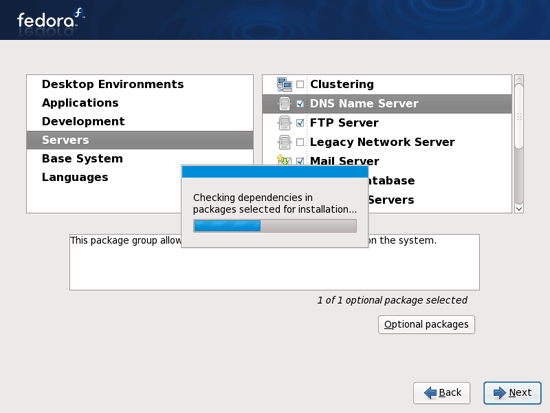
Task: Click the DNS Name Server icon
Action: pyautogui.click(x=284, y=104)
